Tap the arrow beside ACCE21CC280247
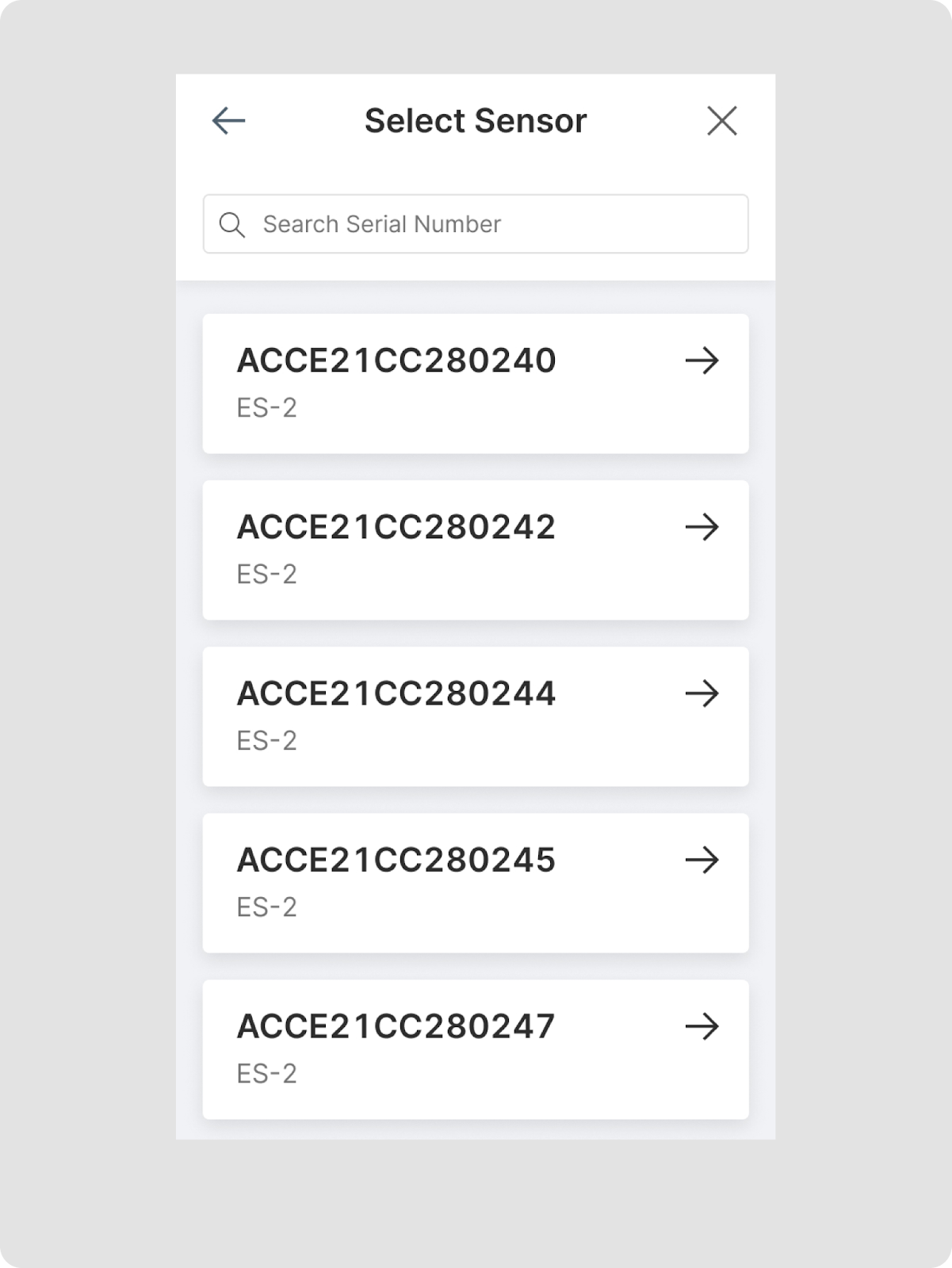952x1268 pixels. click(702, 1026)
